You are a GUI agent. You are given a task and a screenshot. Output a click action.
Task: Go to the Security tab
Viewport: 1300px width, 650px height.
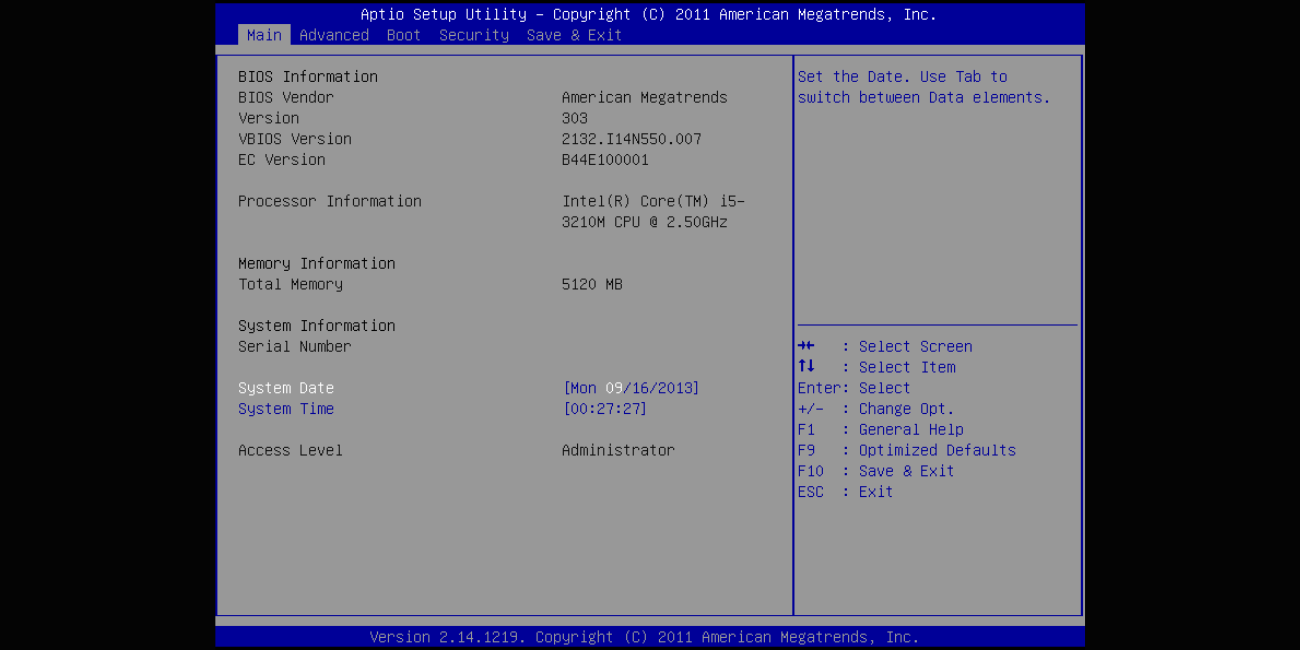point(474,35)
